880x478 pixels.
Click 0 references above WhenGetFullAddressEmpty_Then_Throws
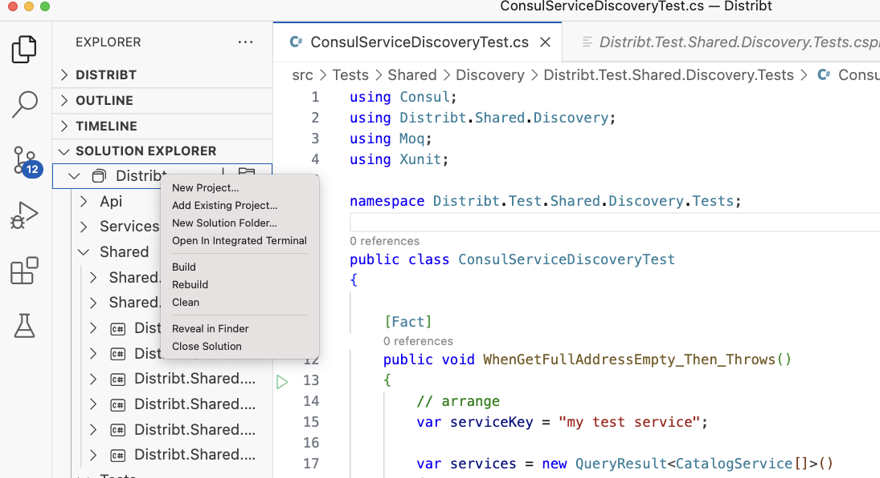click(418, 341)
